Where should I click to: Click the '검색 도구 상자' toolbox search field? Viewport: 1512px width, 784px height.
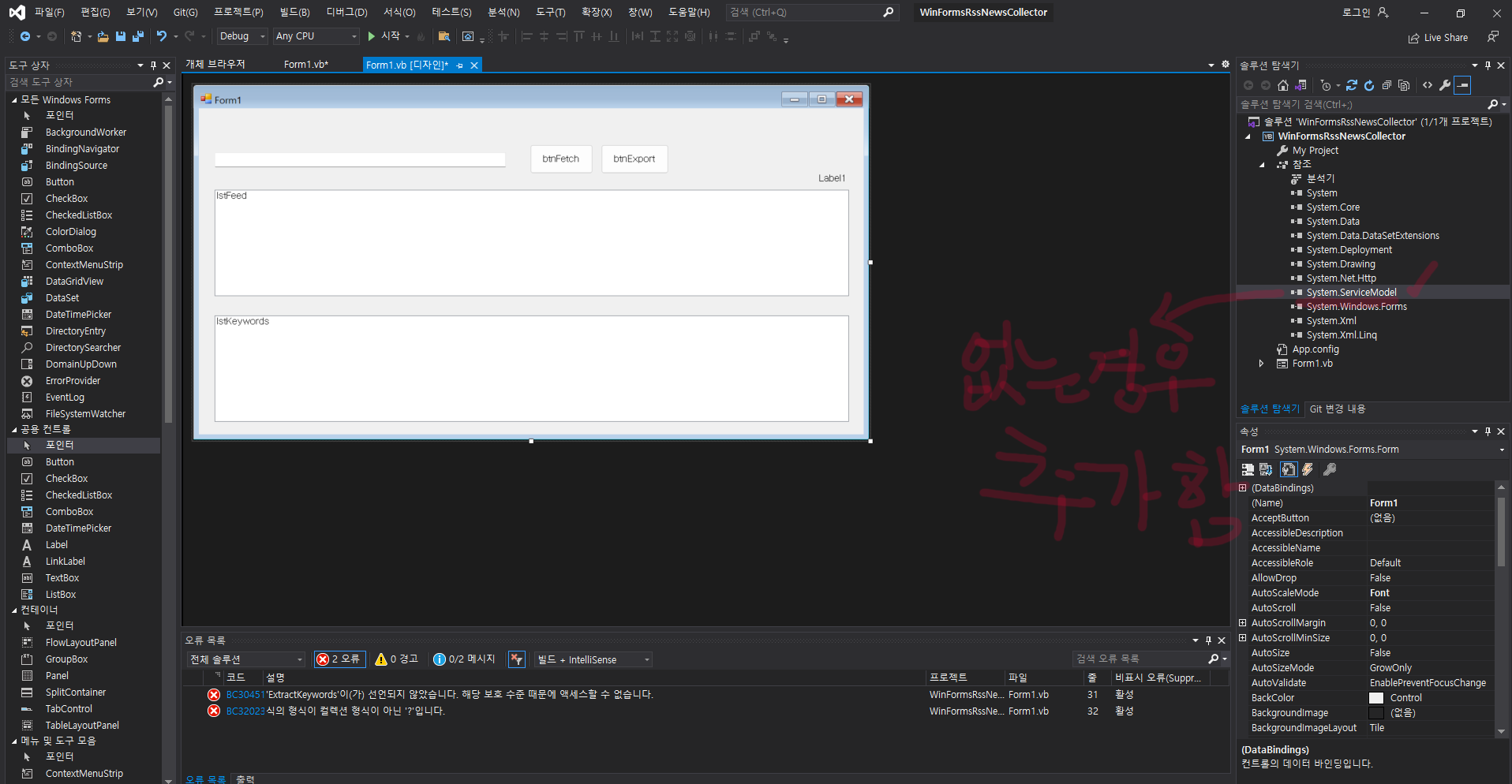[x=79, y=82]
